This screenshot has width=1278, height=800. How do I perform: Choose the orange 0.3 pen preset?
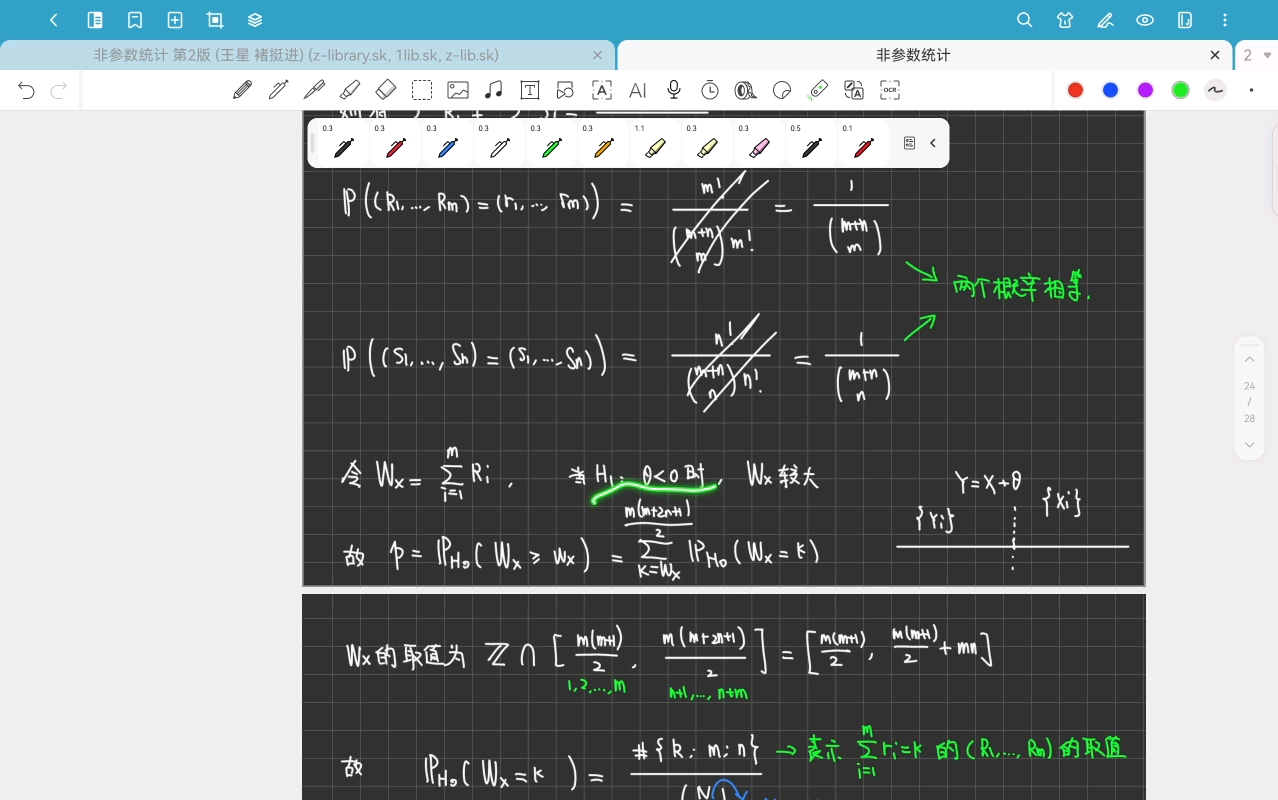(604, 144)
